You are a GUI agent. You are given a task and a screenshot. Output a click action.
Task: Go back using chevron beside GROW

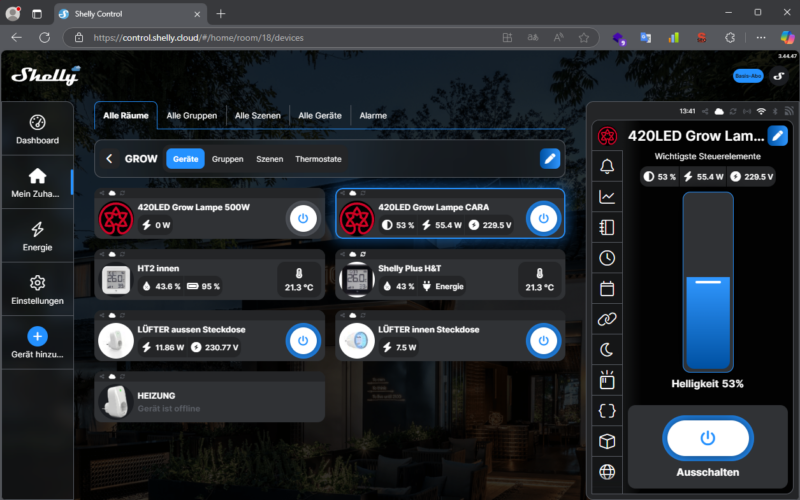(x=109, y=159)
